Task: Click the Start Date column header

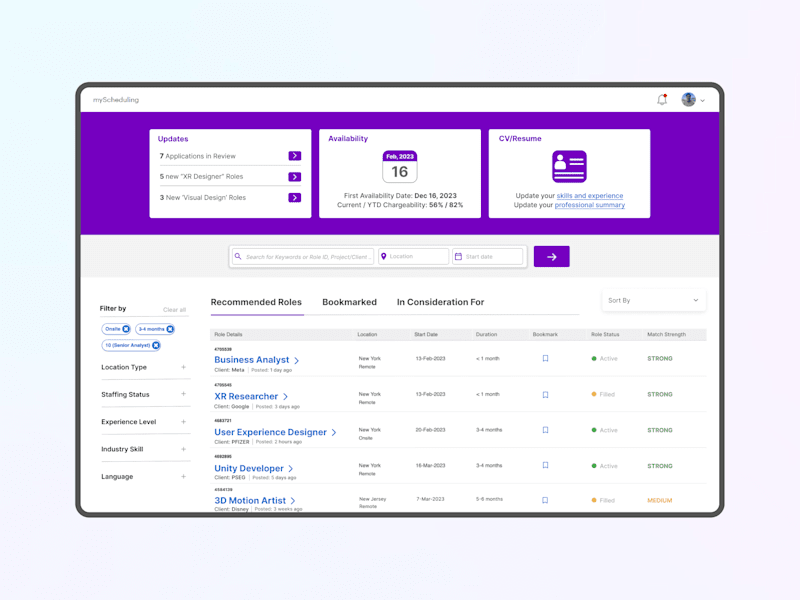Action: coord(426,335)
